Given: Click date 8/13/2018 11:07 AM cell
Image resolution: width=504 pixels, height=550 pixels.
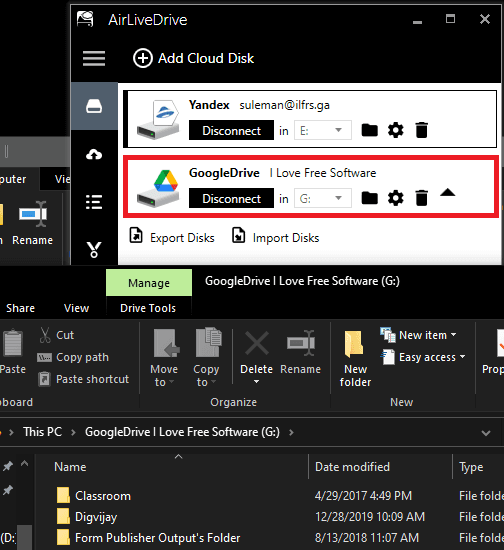Looking at the screenshot, I should click(367, 538).
